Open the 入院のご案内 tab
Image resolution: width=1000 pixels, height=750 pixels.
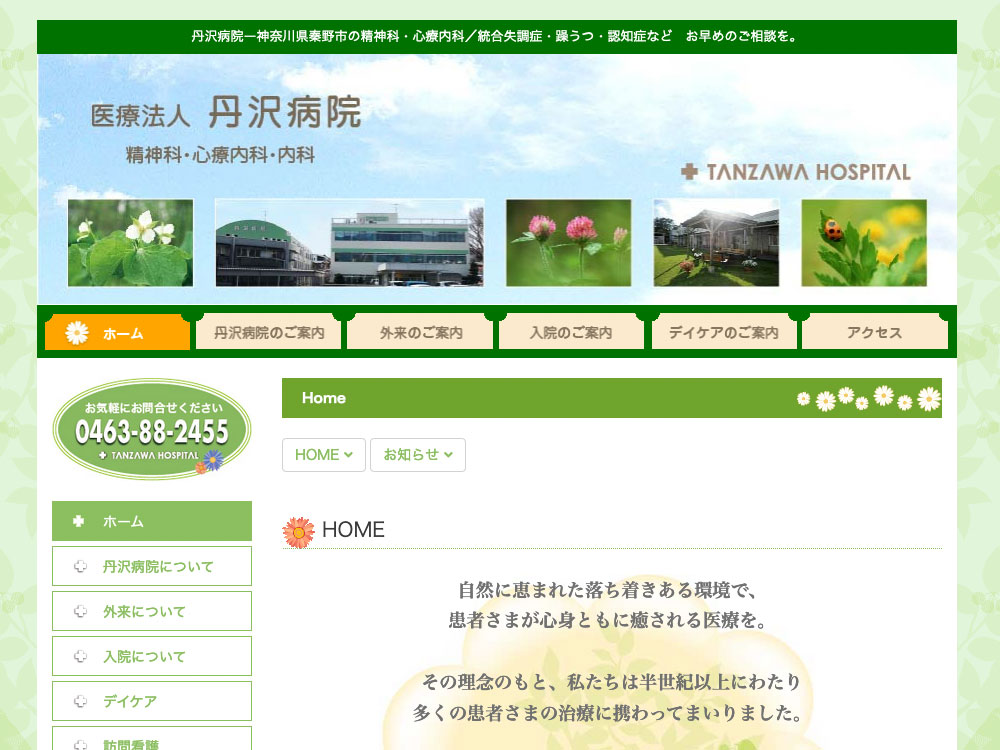pyautogui.click(x=571, y=332)
